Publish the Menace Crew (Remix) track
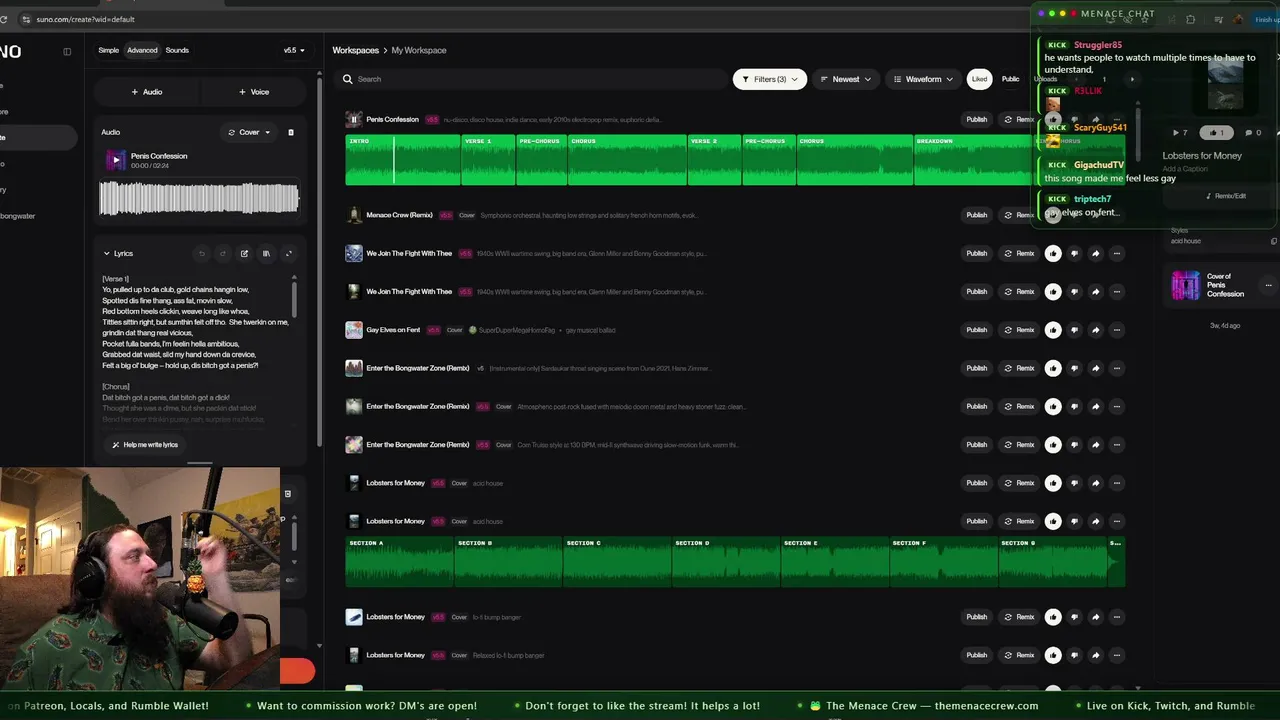1280x720 pixels. (976, 215)
